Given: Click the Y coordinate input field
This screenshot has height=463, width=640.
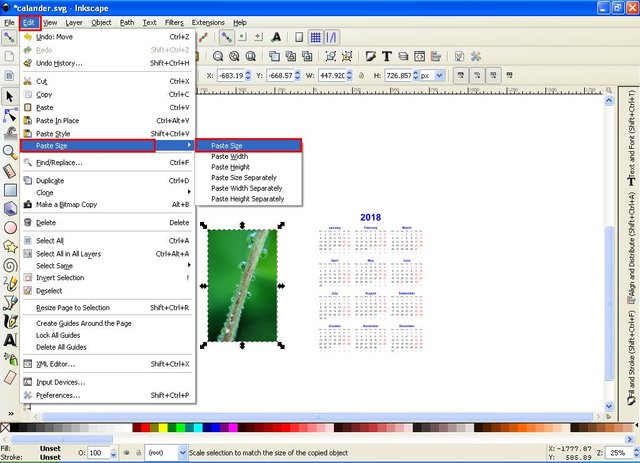Looking at the screenshot, I should (280, 76).
